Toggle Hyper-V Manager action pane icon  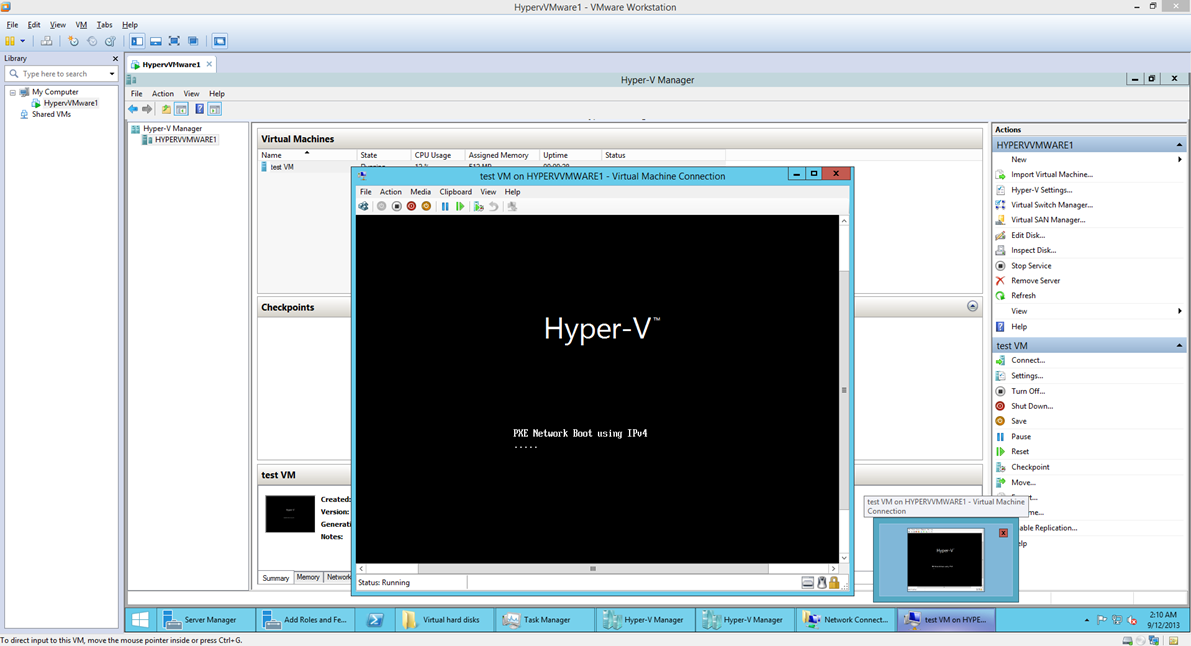215,109
